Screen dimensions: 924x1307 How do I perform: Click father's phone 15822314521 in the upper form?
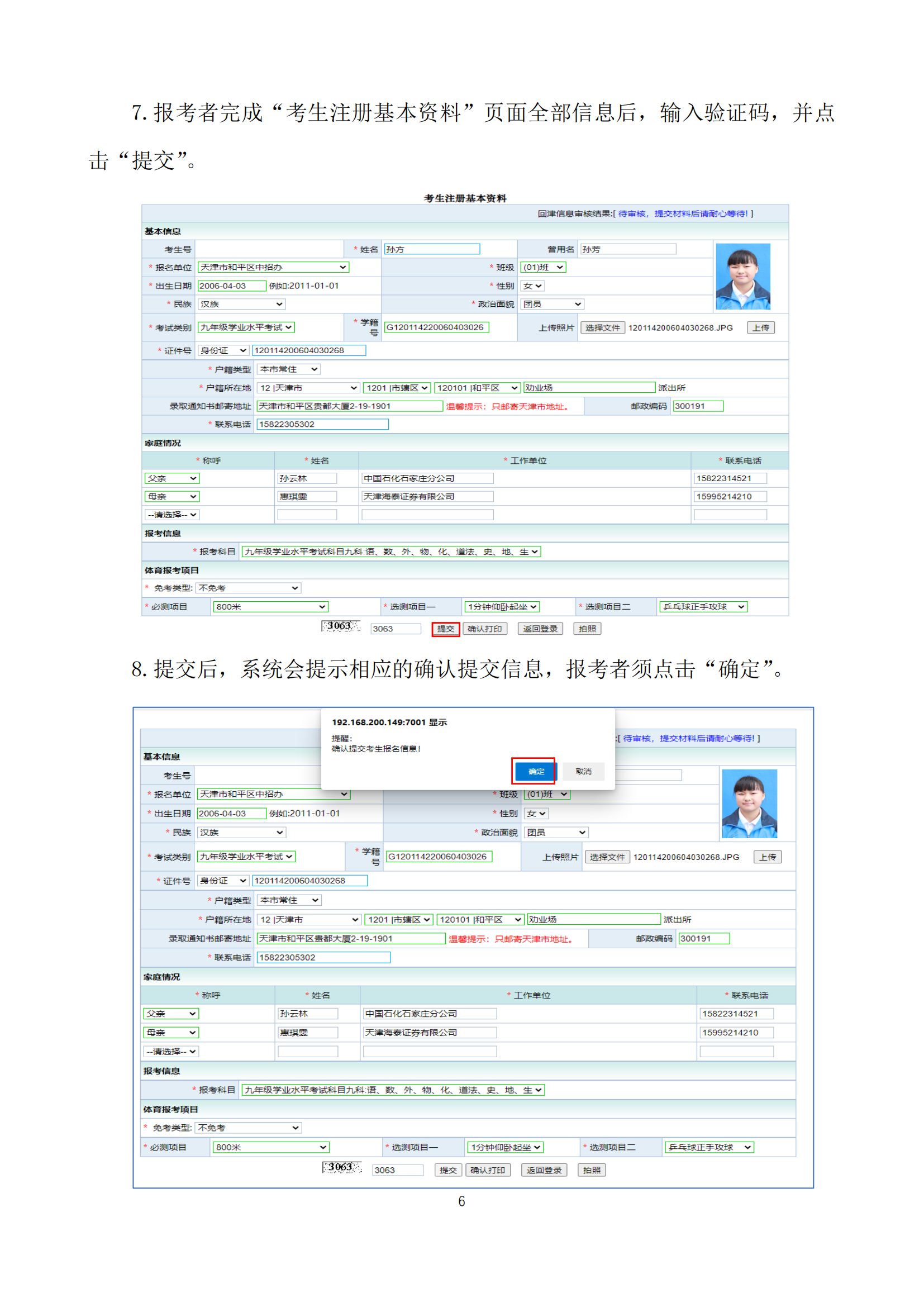click(731, 478)
